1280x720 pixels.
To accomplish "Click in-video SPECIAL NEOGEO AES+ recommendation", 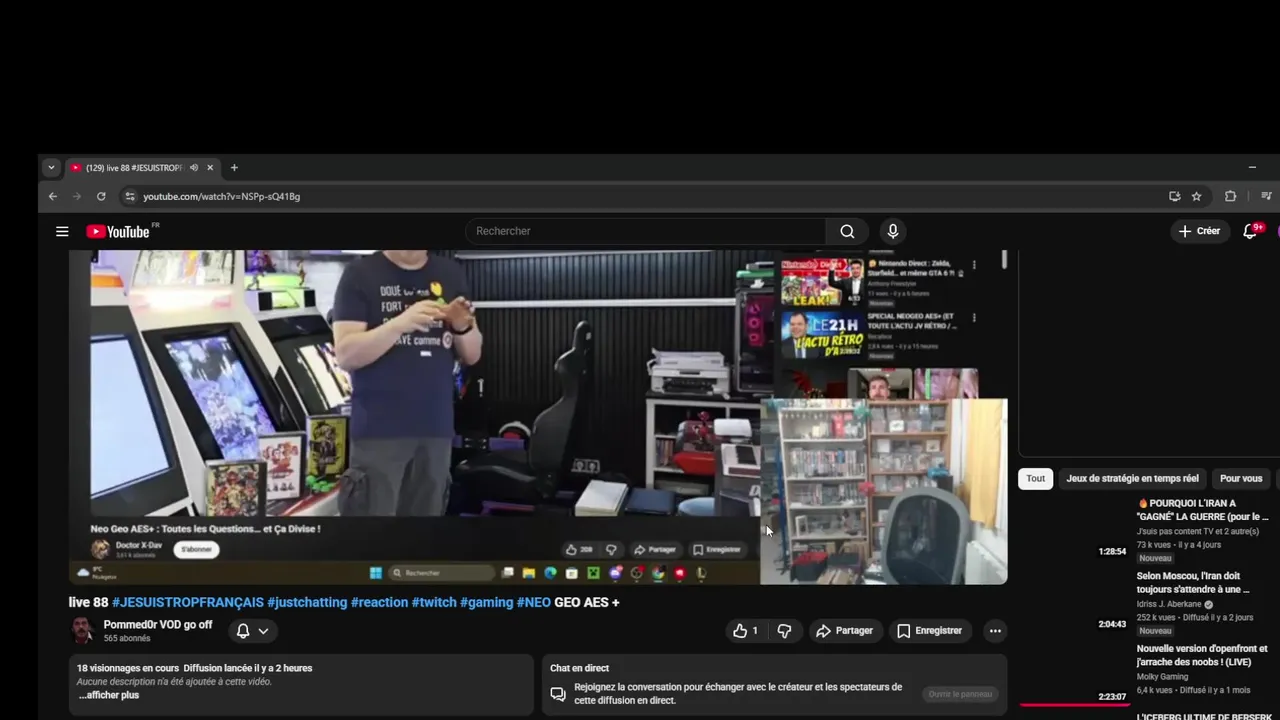I will point(874,336).
